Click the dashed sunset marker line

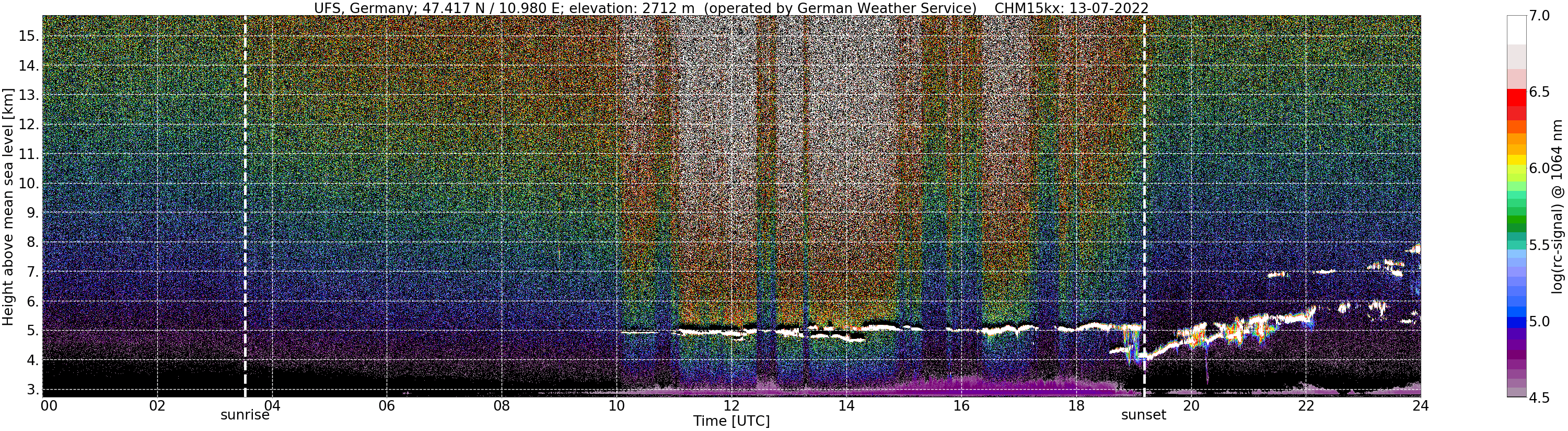pyautogui.click(x=1144, y=206)
